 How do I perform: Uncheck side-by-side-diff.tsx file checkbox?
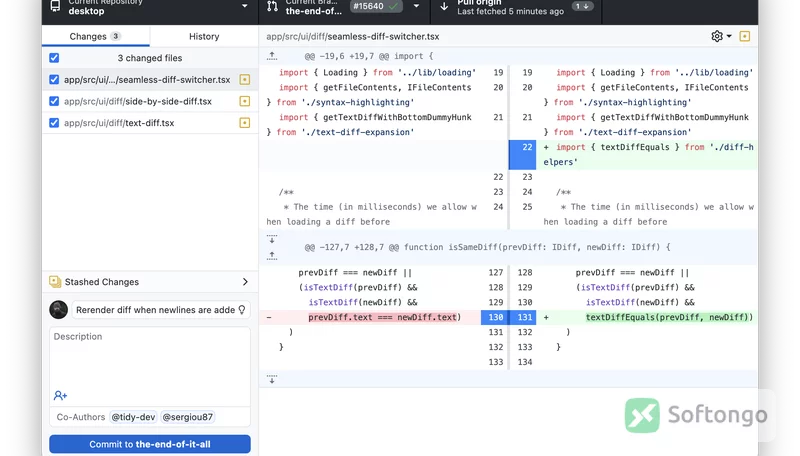click(x=54, y=101)
